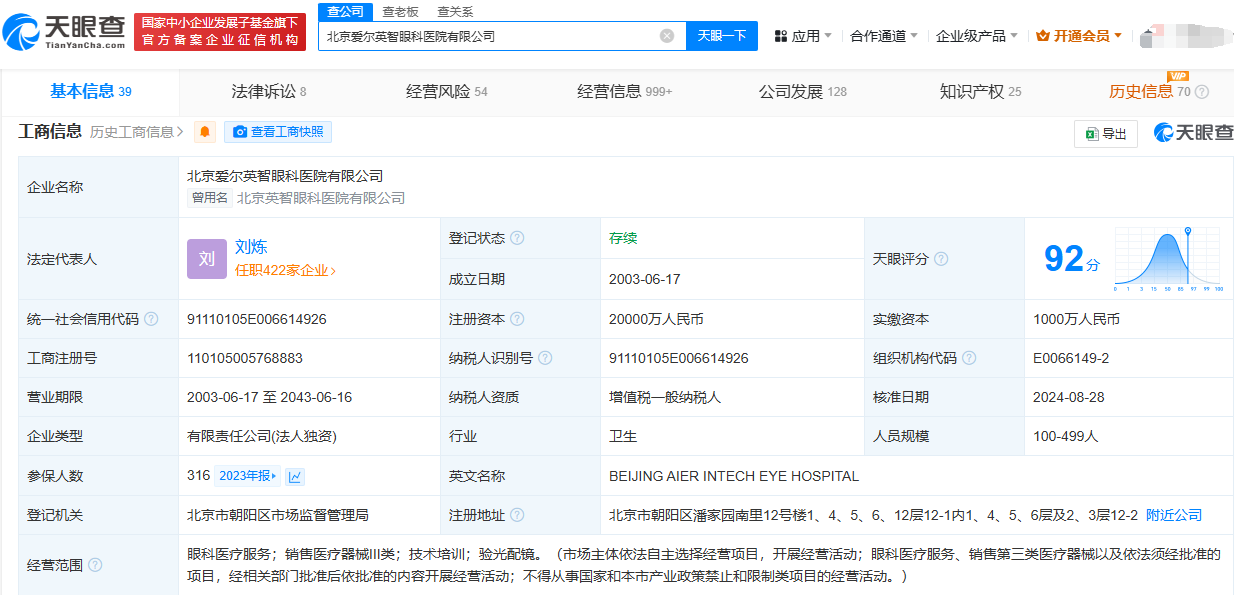Open the 开通会员 membership dropdown
The image size is (1234, 595).
coord(1079,36)
